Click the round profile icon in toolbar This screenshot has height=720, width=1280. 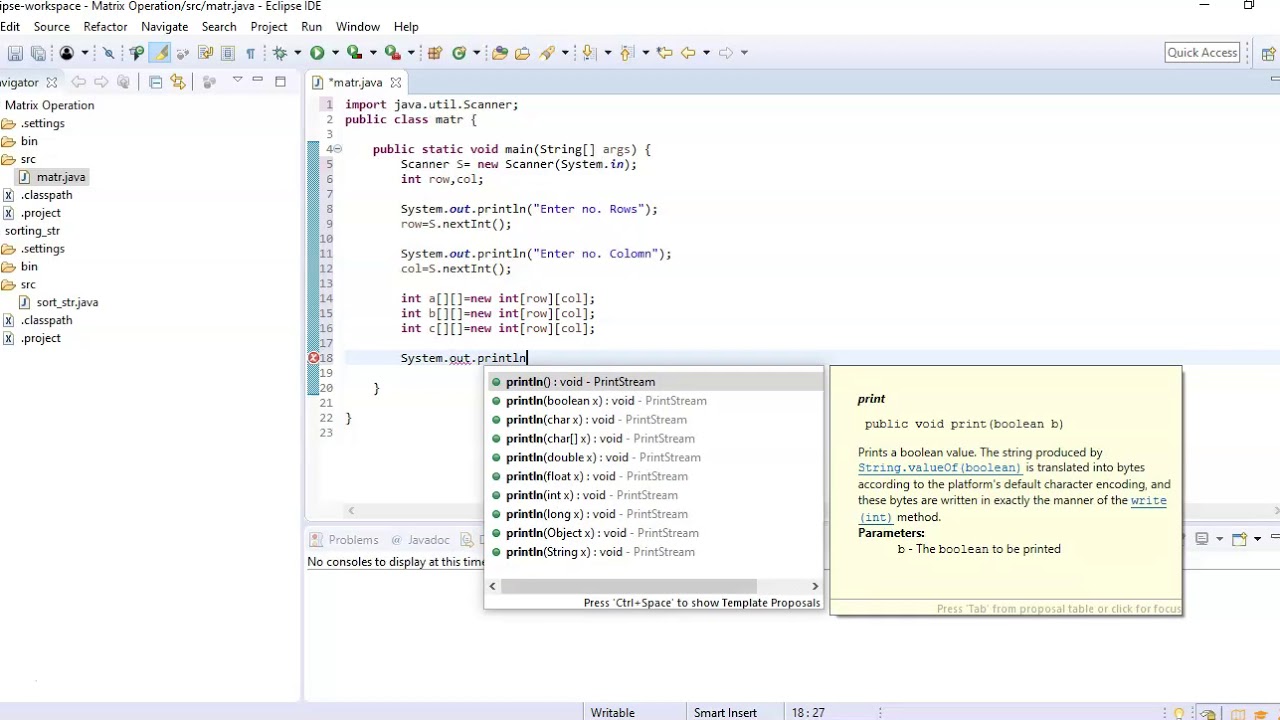pos(66,53)
